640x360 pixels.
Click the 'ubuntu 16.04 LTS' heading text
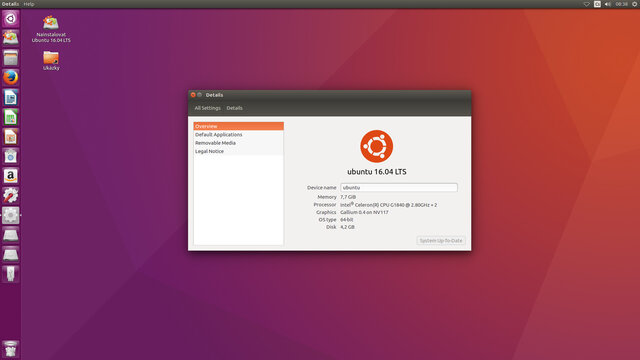click(377, 172)
